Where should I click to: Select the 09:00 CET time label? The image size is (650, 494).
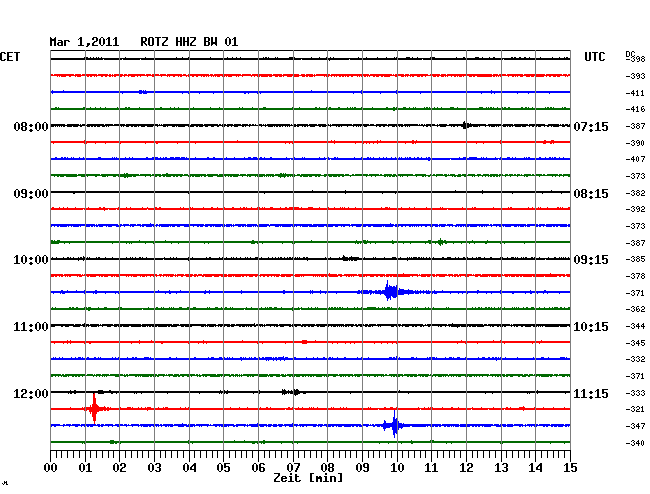pos(31,194)
